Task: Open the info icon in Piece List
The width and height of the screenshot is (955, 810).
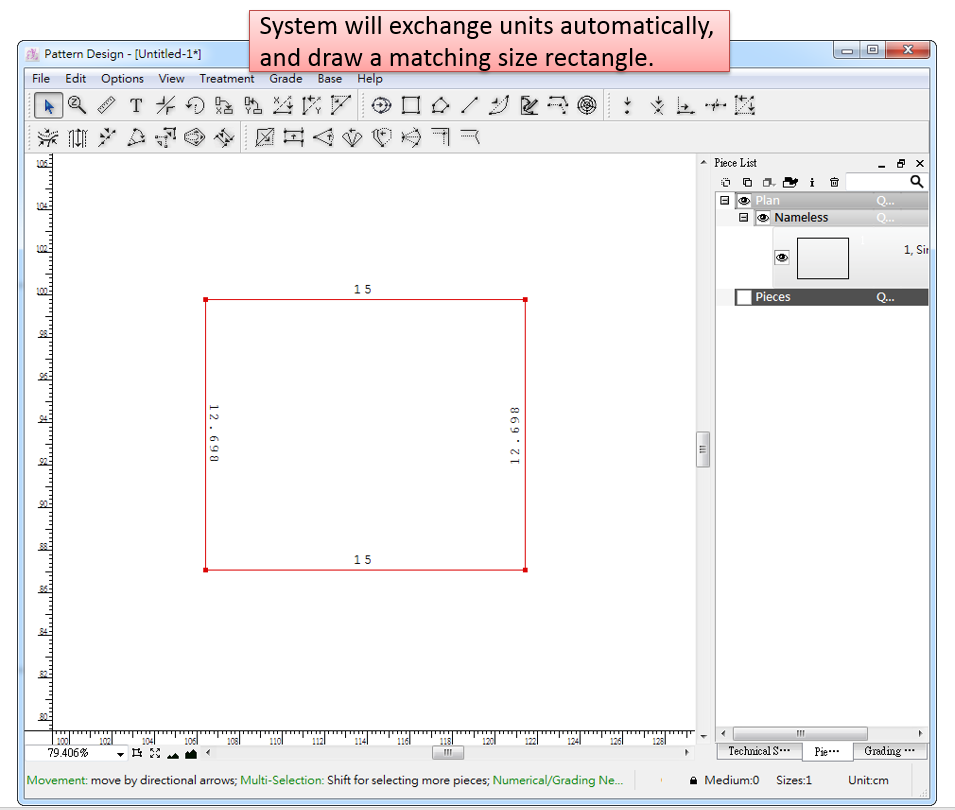Action: [811, 182]
